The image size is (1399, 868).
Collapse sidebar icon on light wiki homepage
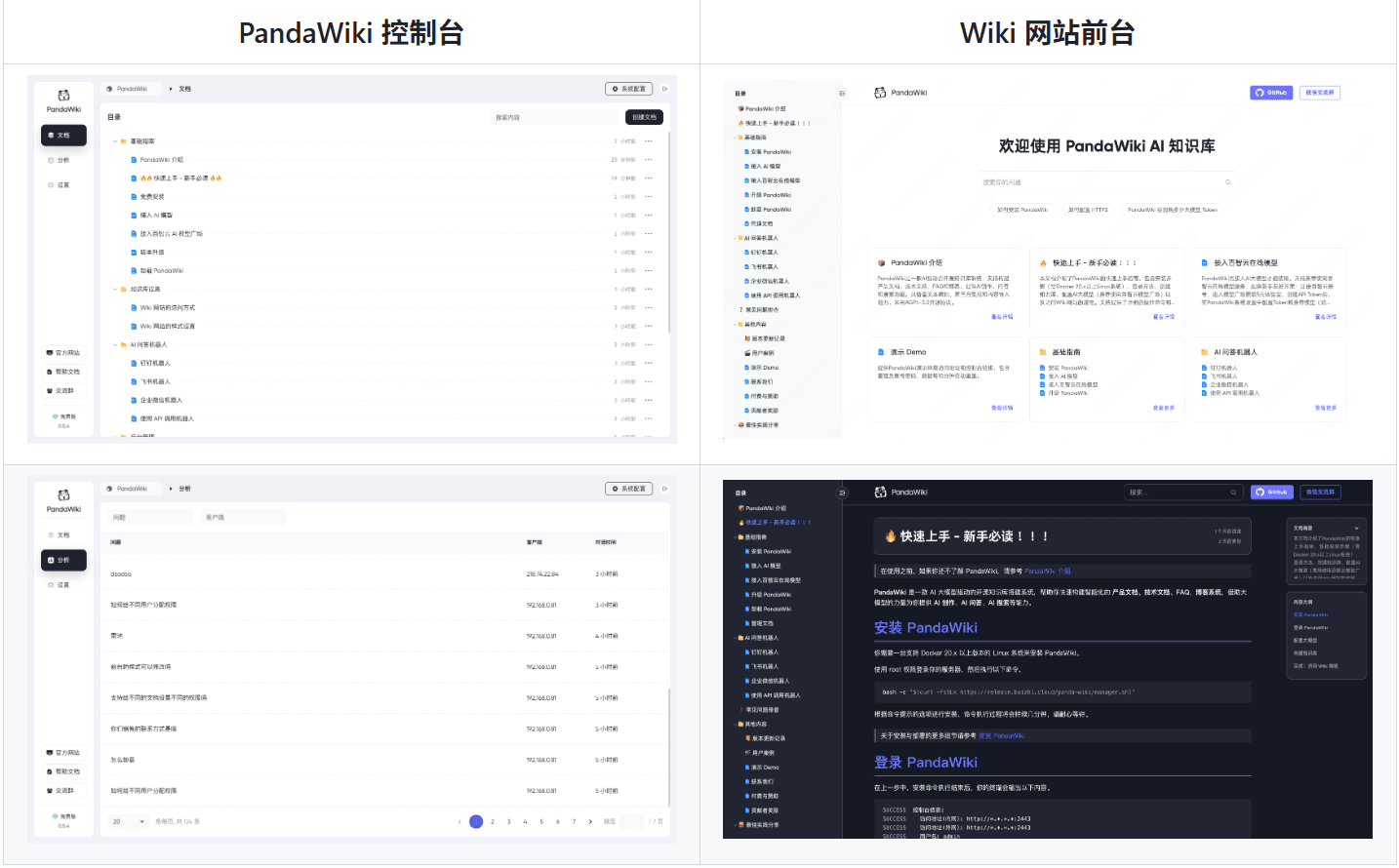tap(842, 94)
